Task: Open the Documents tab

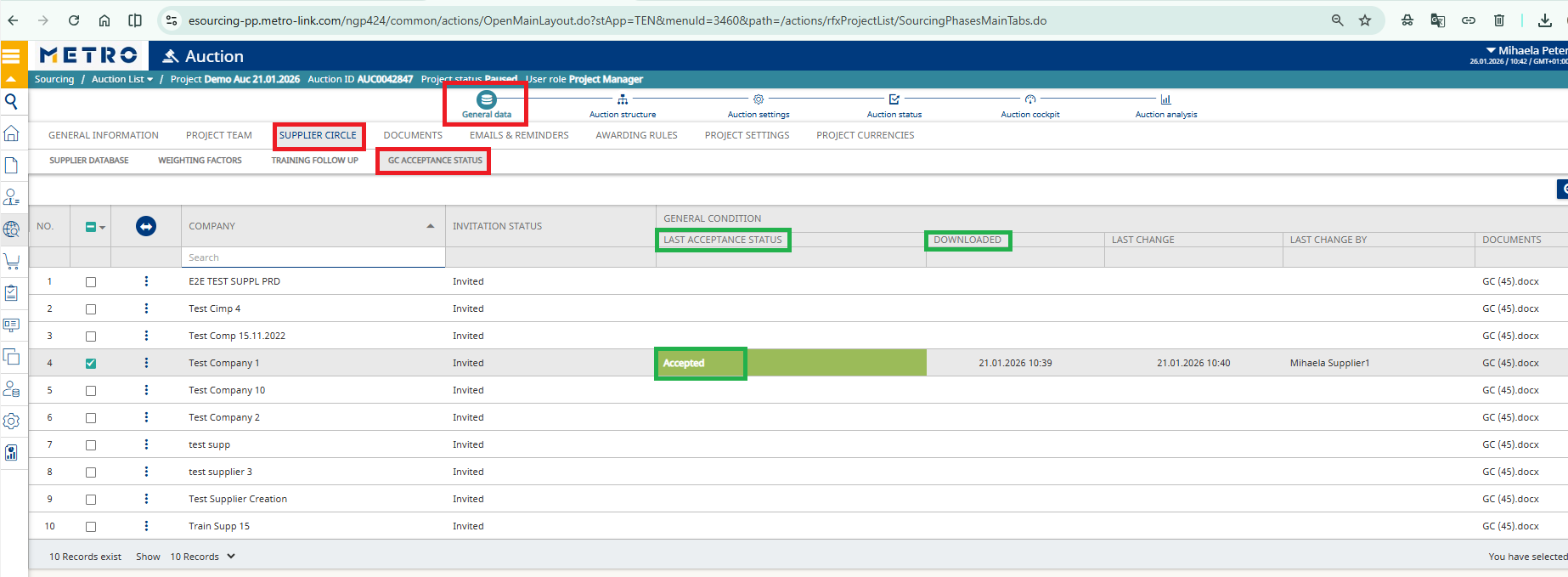Action: pos(413,135)
